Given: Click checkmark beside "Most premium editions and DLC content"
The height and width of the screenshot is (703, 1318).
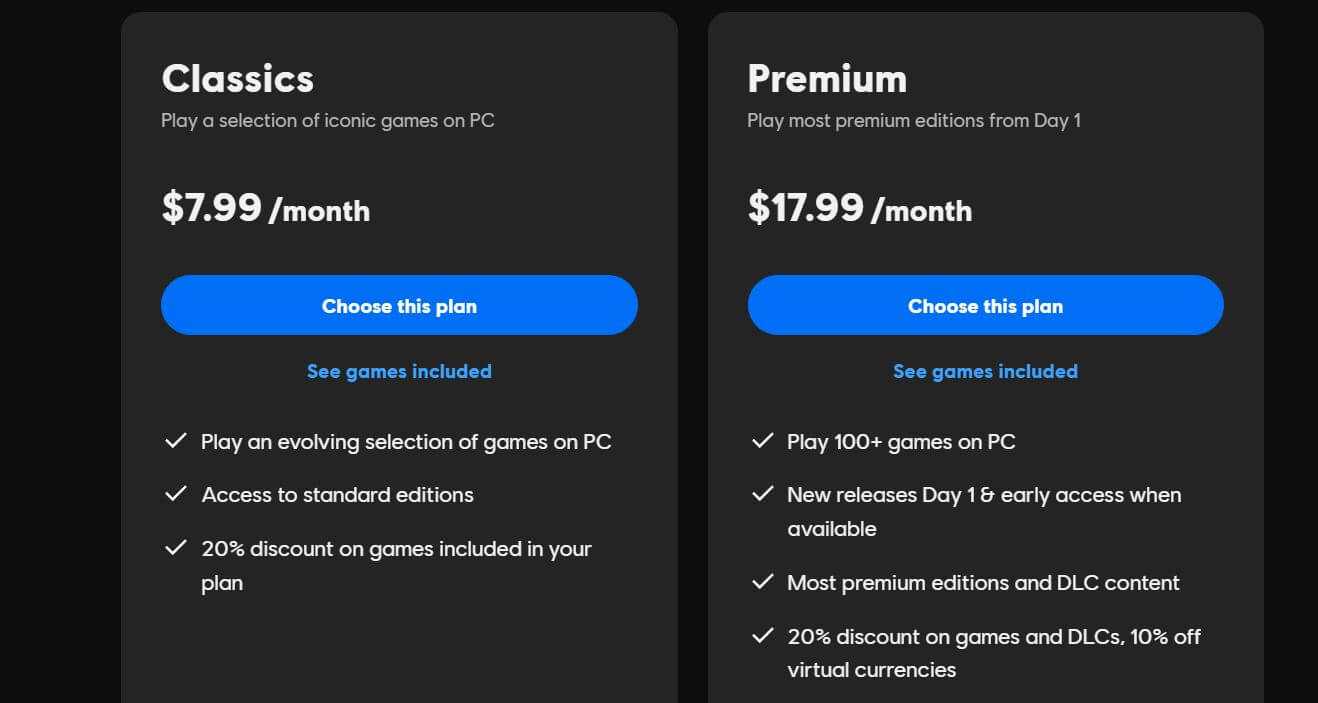Looking at the screenshot, I should click(x=763, y=582).
